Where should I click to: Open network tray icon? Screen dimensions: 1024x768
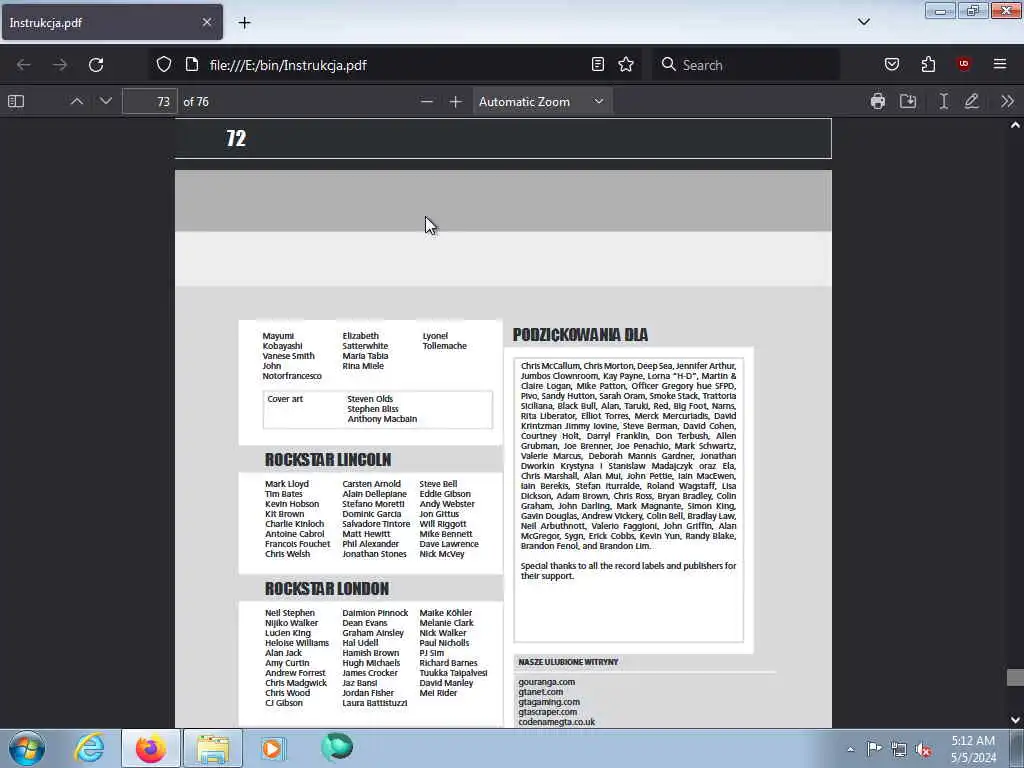tap(899, 750)
